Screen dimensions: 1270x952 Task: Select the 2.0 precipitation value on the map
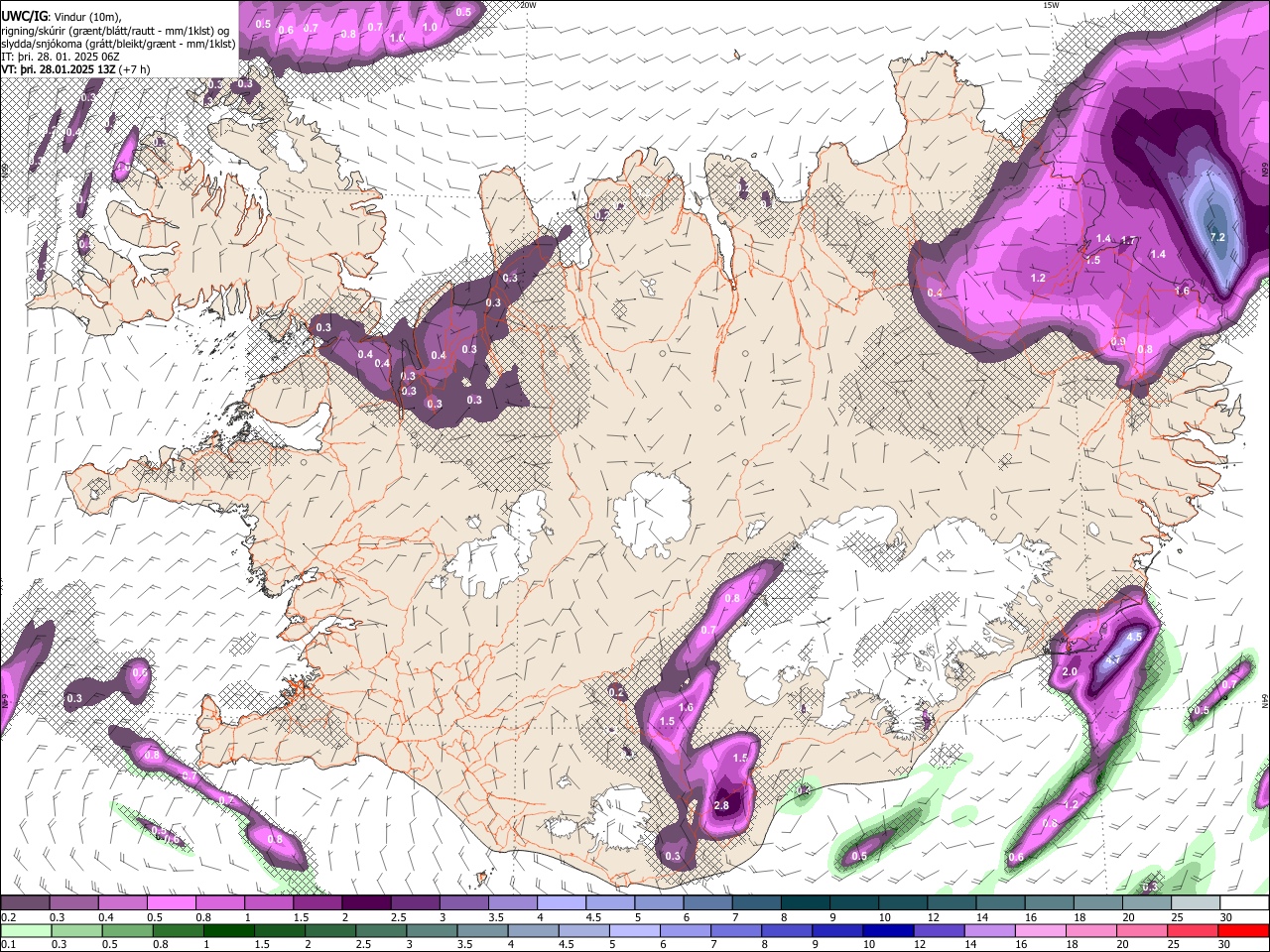point(1070,671)
